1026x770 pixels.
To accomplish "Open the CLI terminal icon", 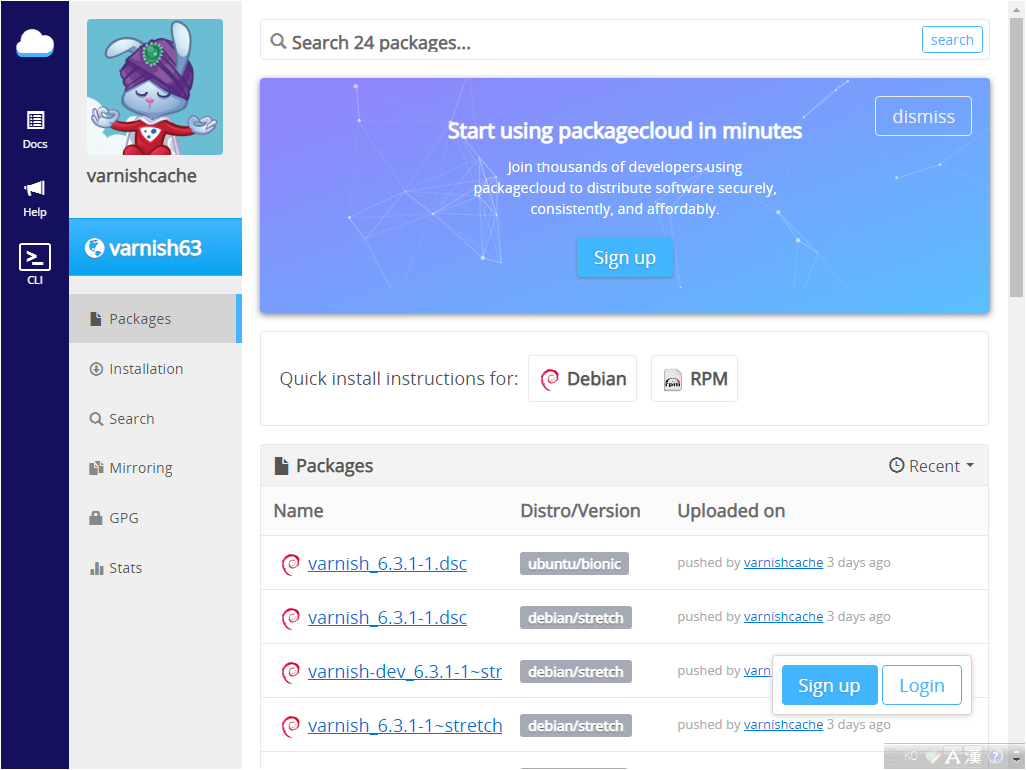I will click(x=35, y=264).
